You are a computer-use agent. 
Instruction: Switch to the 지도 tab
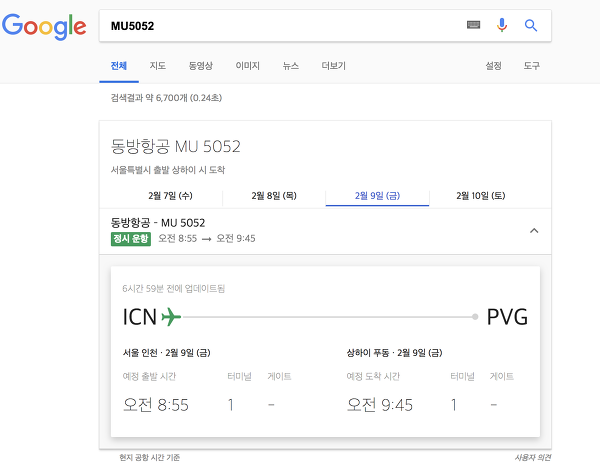[158, 66]
